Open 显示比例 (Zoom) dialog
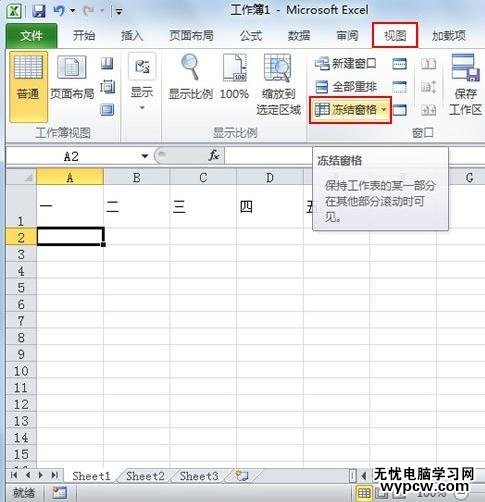Screen dimensions: 485x502 click(190, 77)
